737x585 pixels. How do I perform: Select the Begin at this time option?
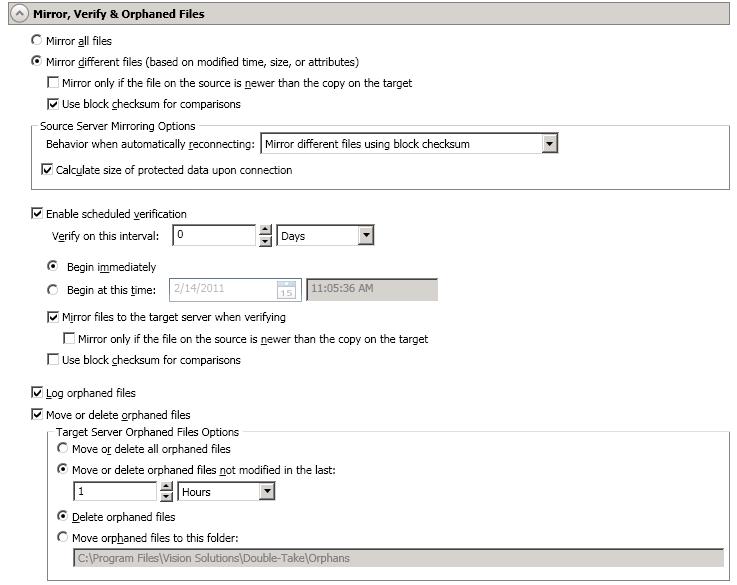click(54, 290)
